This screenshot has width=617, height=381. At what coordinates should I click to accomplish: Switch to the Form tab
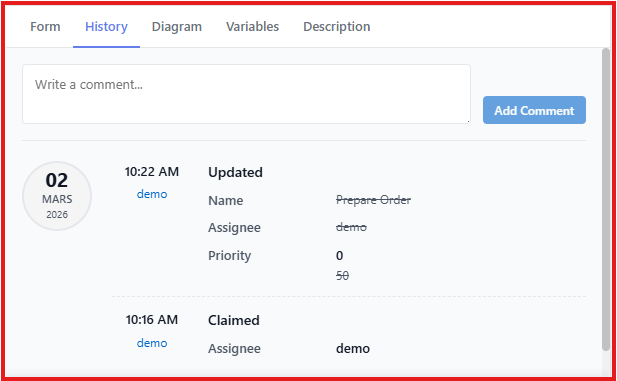coord(45,27)
